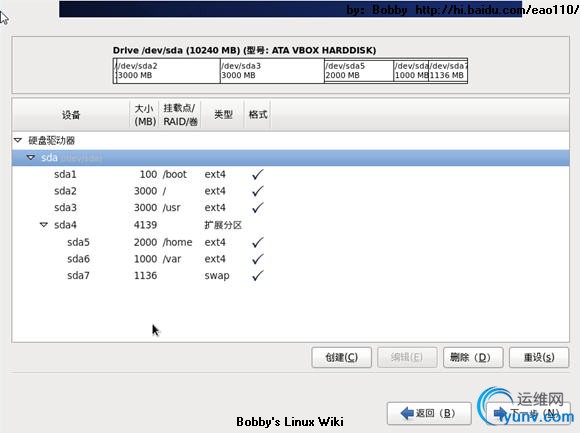Select the sda7 swap partition row
This screenshot has height=433, width=580.
click(x=290, y=275)
